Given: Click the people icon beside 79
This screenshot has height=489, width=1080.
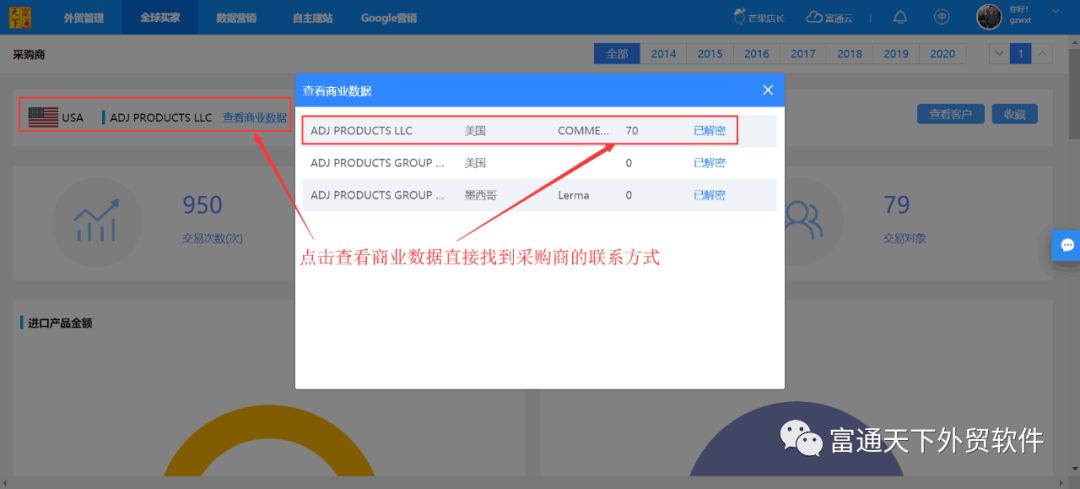Looking at the screenshot, I should (804, 222).
